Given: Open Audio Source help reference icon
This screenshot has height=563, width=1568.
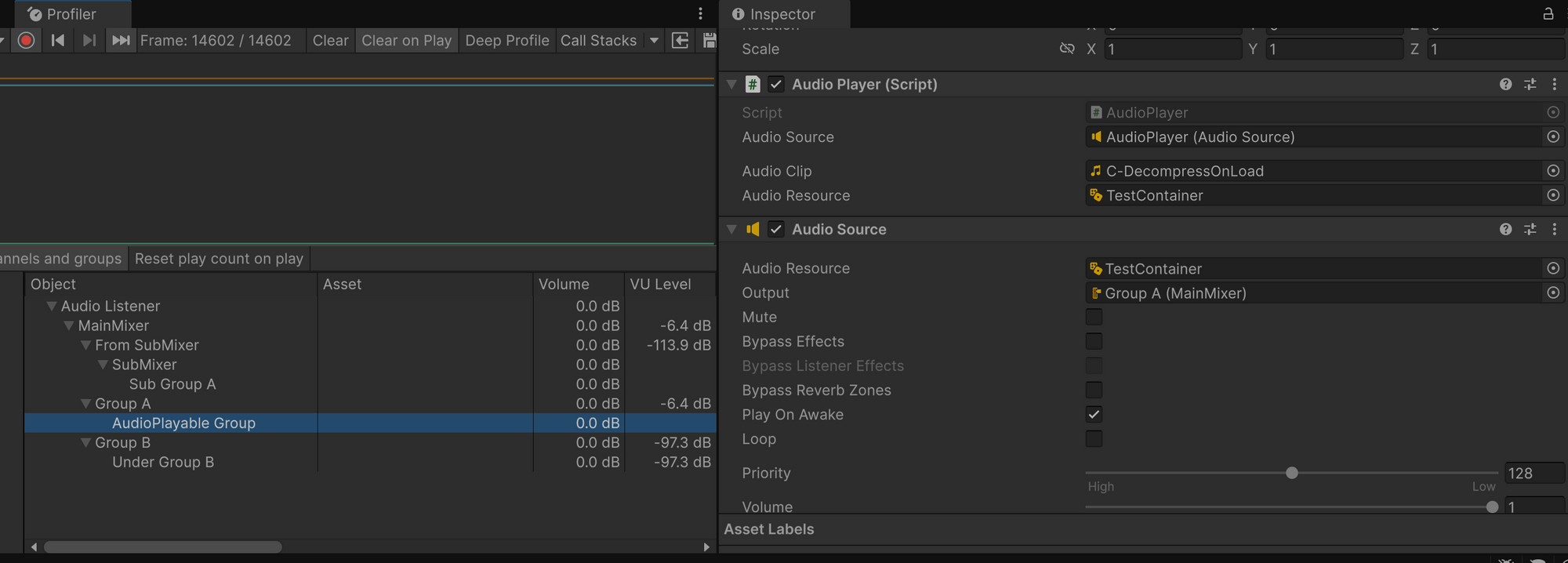Looking at the screenshot, I should coord(1505,229).
